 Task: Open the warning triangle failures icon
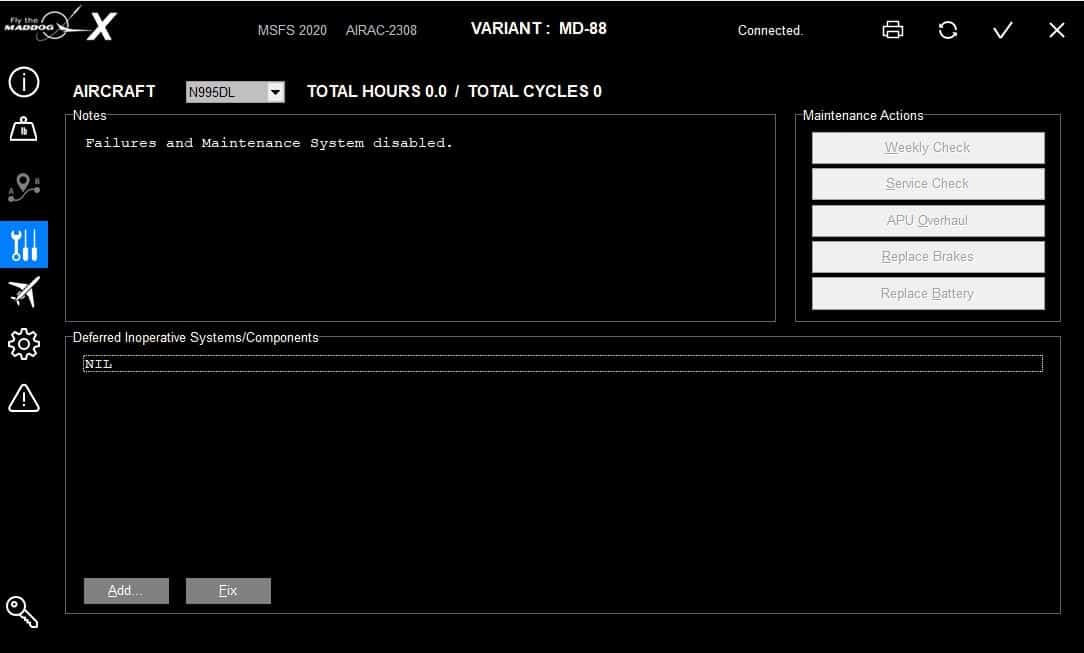point(24,398)
